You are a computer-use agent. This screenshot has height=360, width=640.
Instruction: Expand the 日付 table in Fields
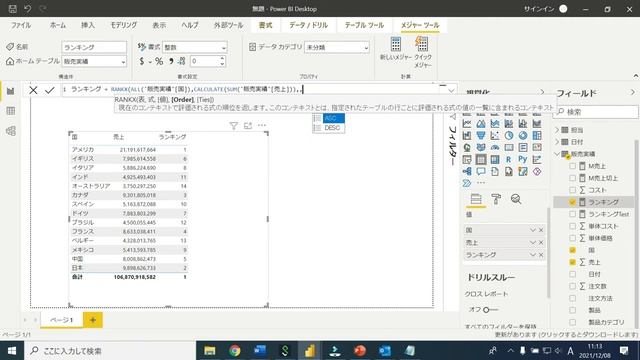click(x=557, y=142)
